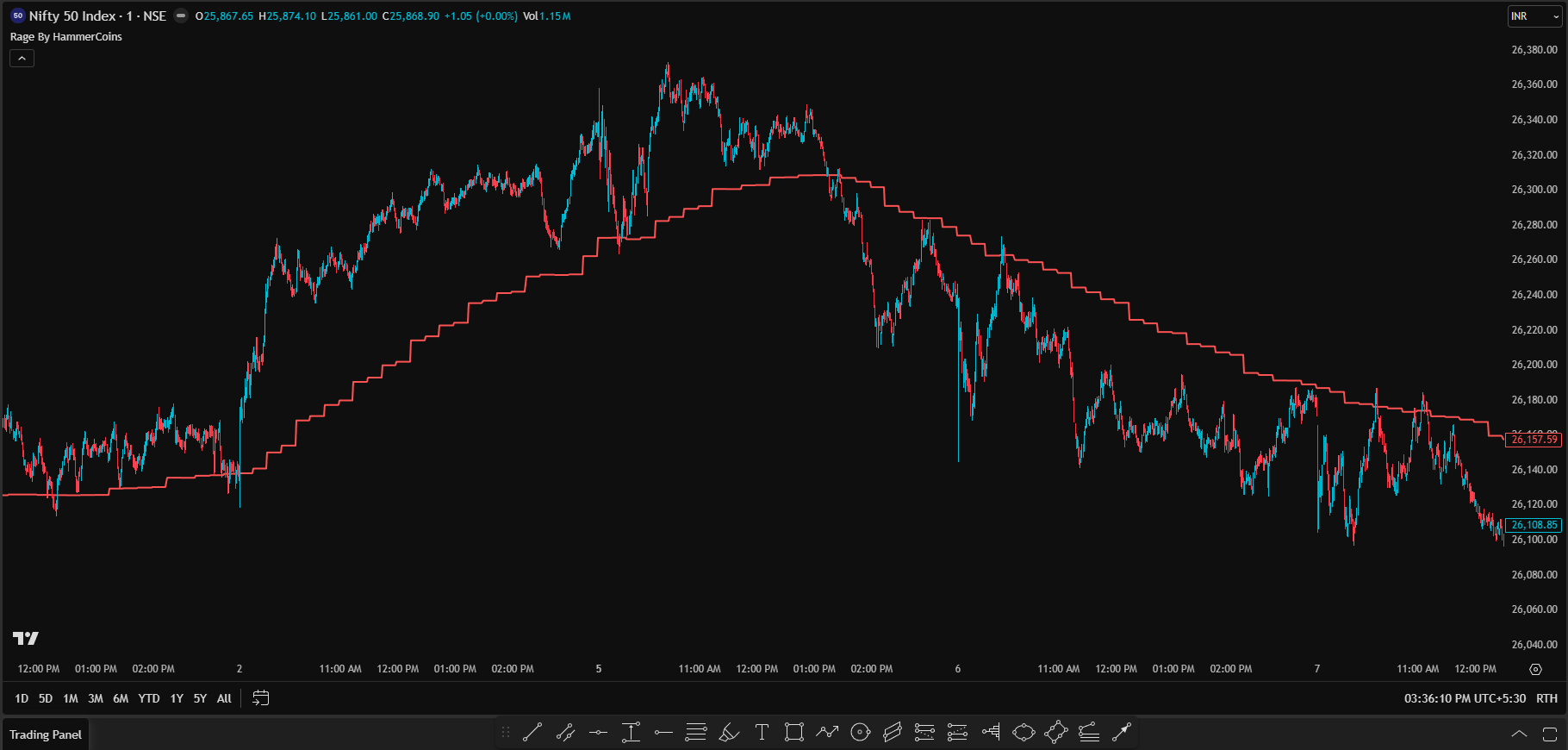Activate the Arrow drawing tool
Viewport: 1568px width, 750px height.
(1122, 733)
